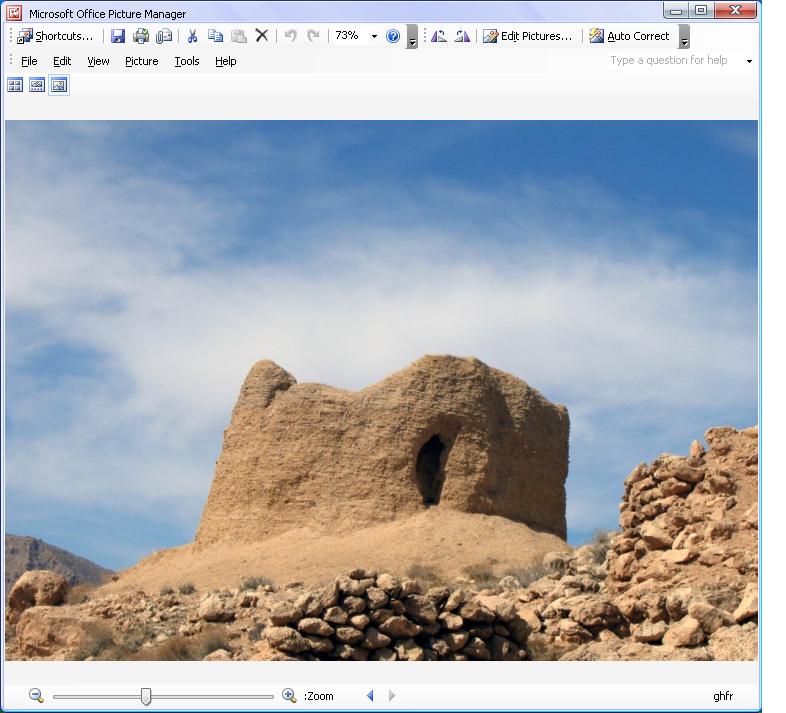786x713 pixels.
Task: Click the Save floppy disk icon
Action: coord(118,36)
